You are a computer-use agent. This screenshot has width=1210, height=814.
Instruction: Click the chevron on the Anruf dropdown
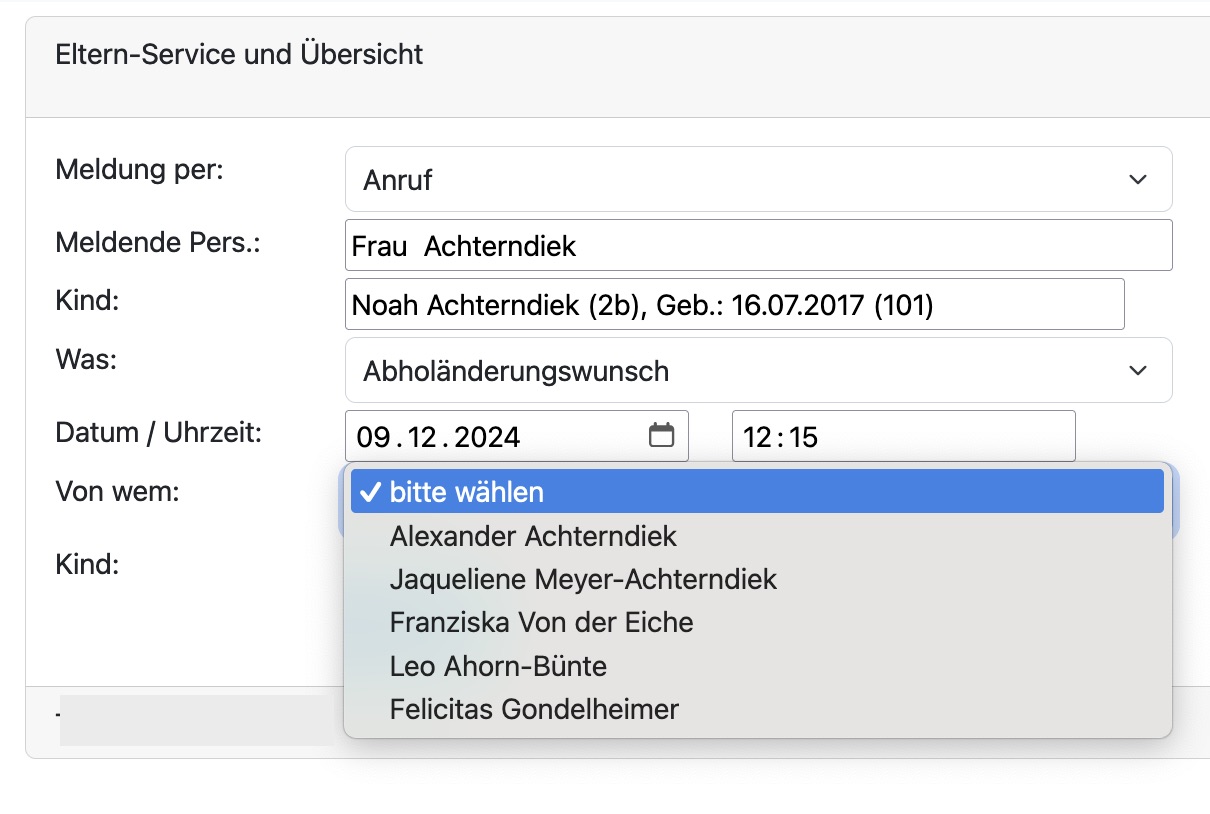[1137, 179]
